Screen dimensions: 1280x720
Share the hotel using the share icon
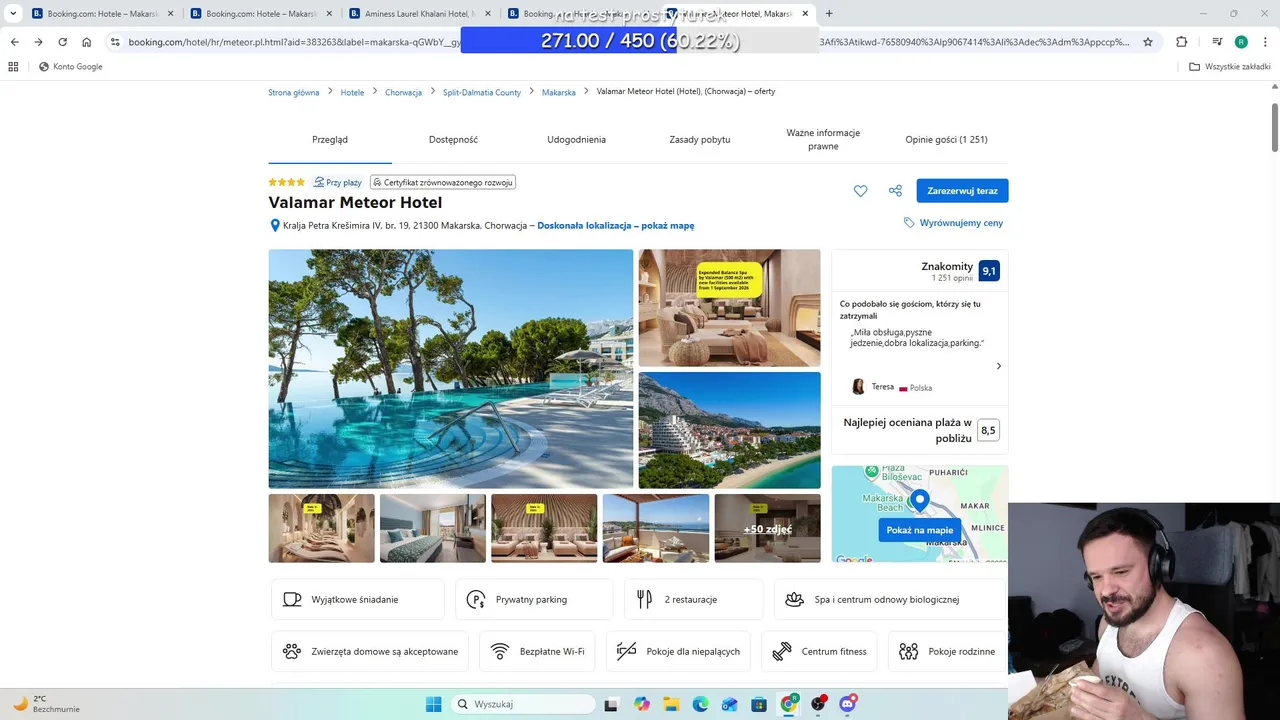895,191
